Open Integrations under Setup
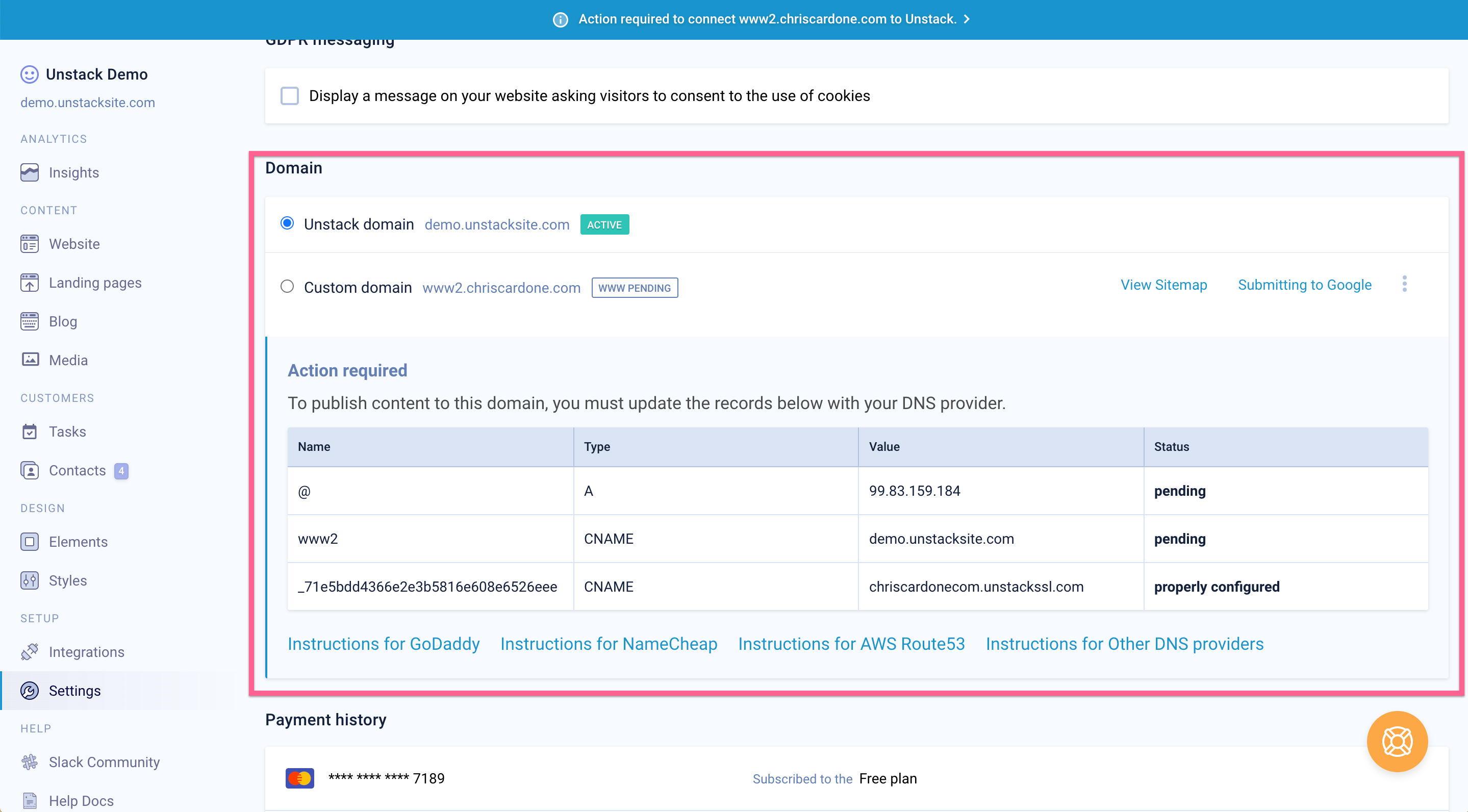 (87, 652)
